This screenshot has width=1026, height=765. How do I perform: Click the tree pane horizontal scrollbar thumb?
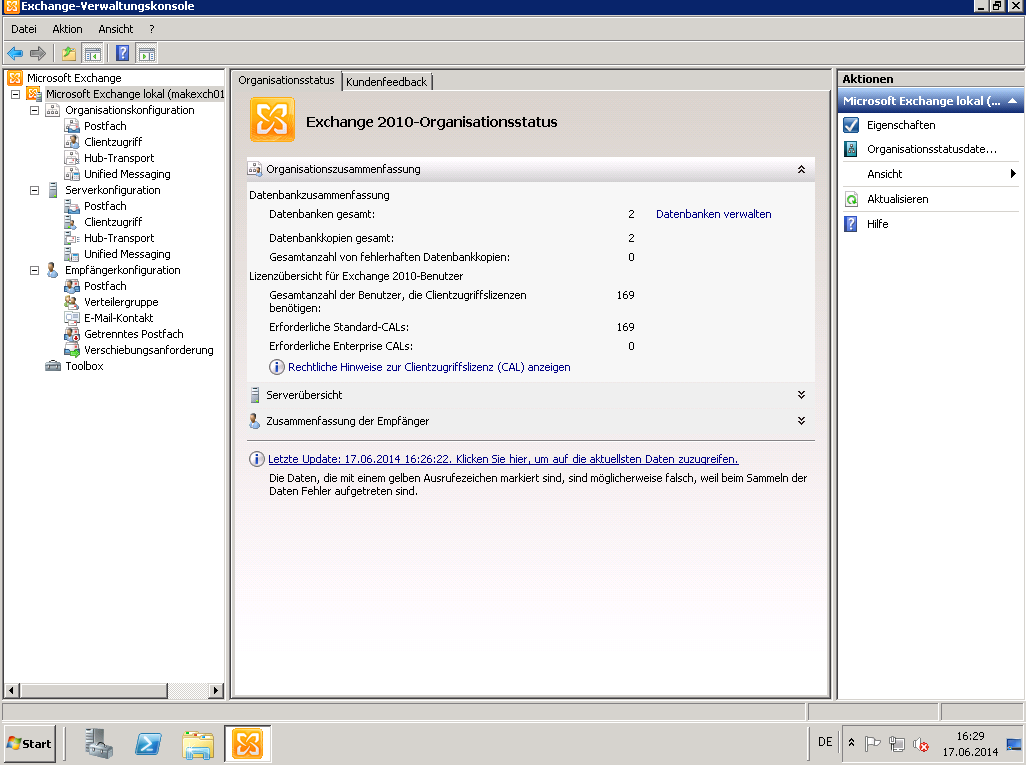[94, 690]
